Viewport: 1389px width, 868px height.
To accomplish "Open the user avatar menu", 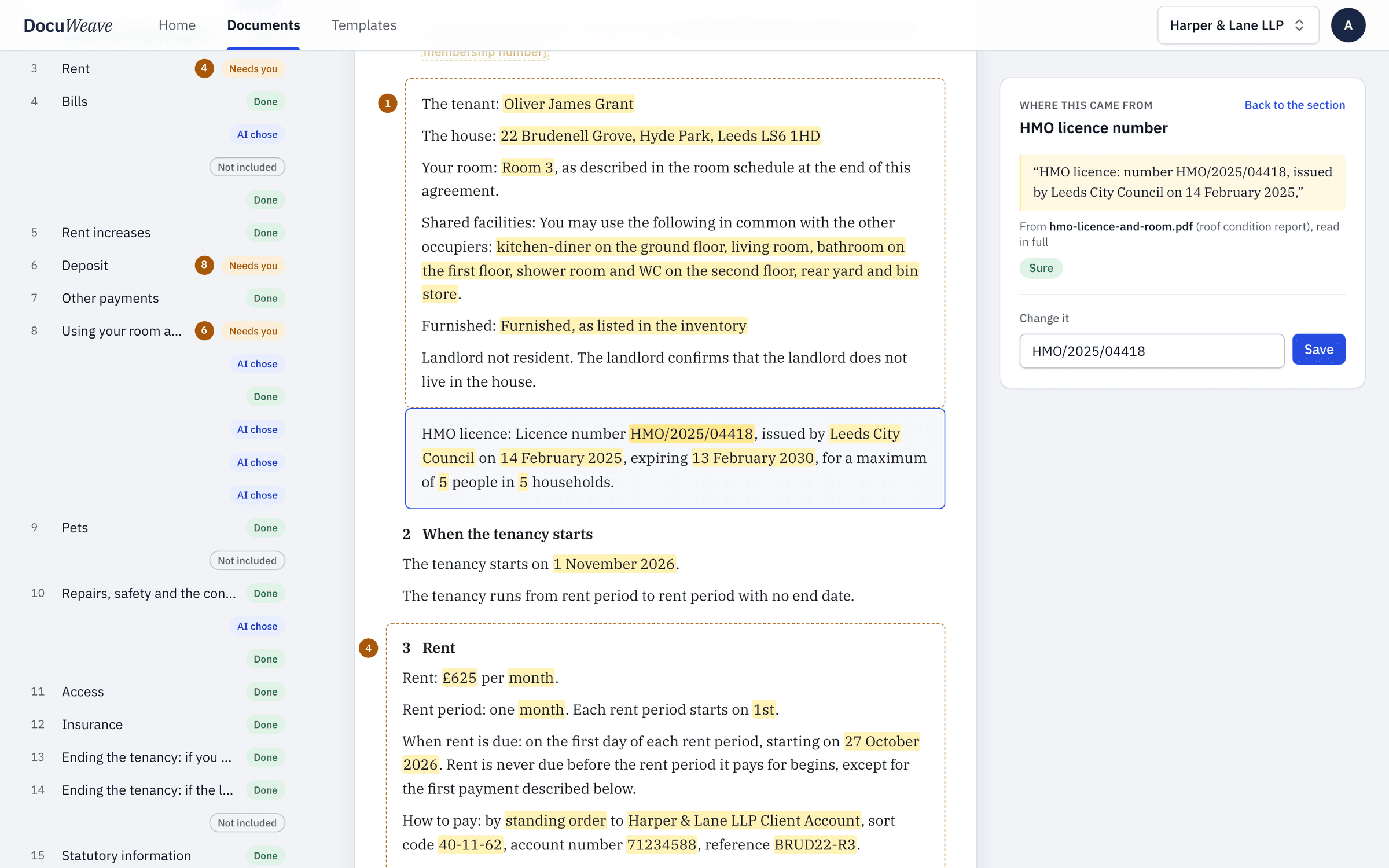I will click(1348, 25).
